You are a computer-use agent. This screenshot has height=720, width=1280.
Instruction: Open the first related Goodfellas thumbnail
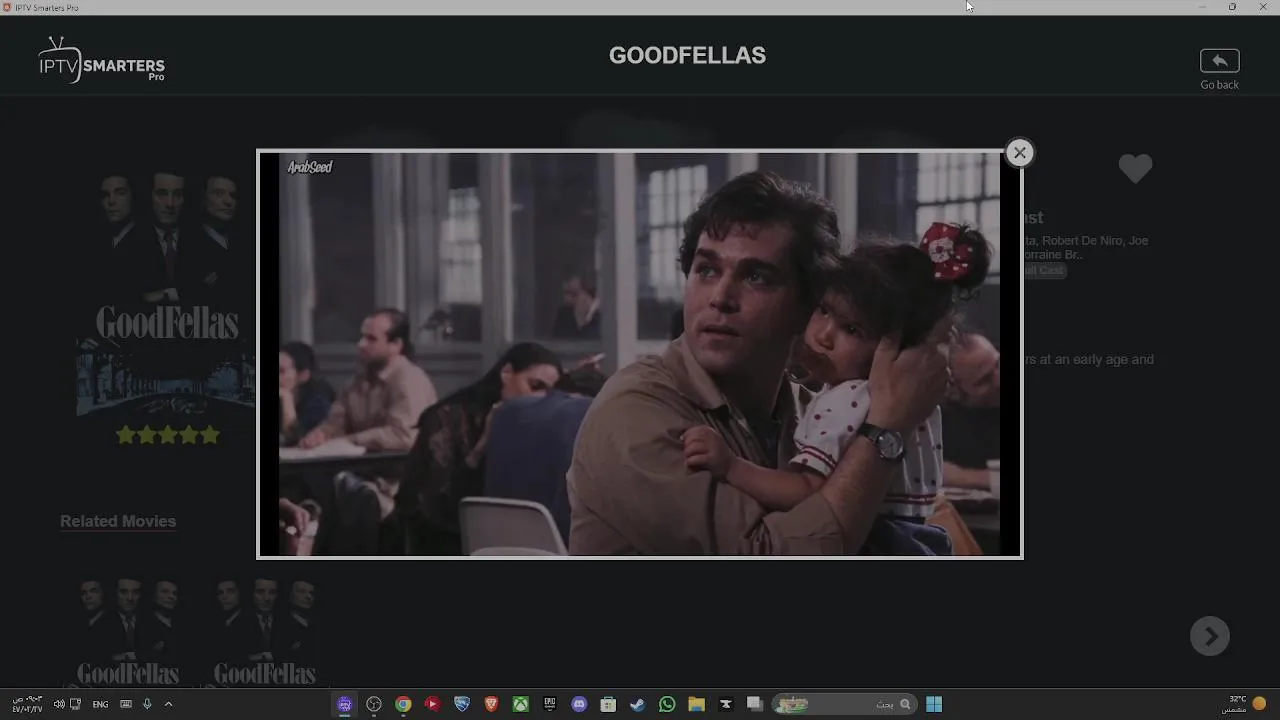(x=128, y=630)
